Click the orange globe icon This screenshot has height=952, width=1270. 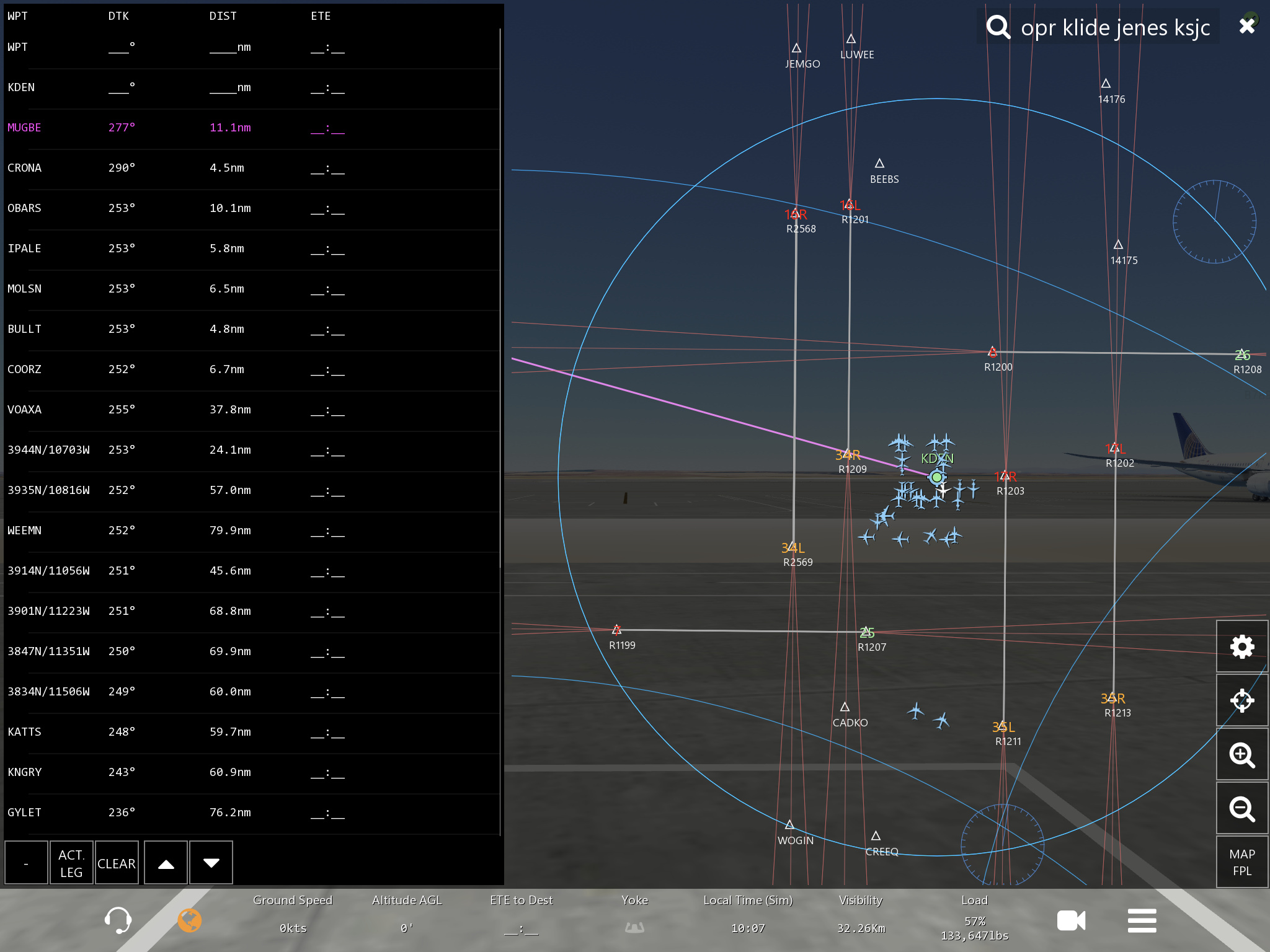[x=190, y=920]
